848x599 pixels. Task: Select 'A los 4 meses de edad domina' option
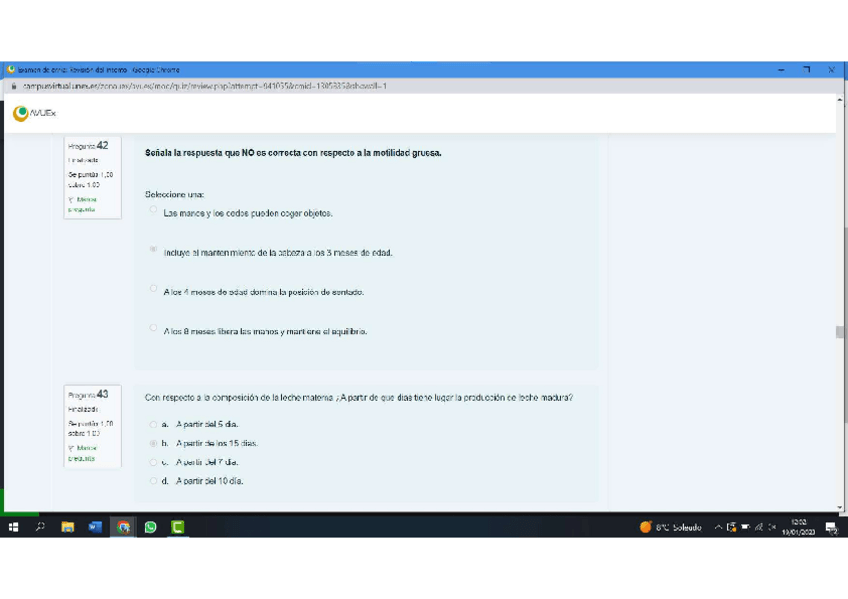(x=154, y=288)
